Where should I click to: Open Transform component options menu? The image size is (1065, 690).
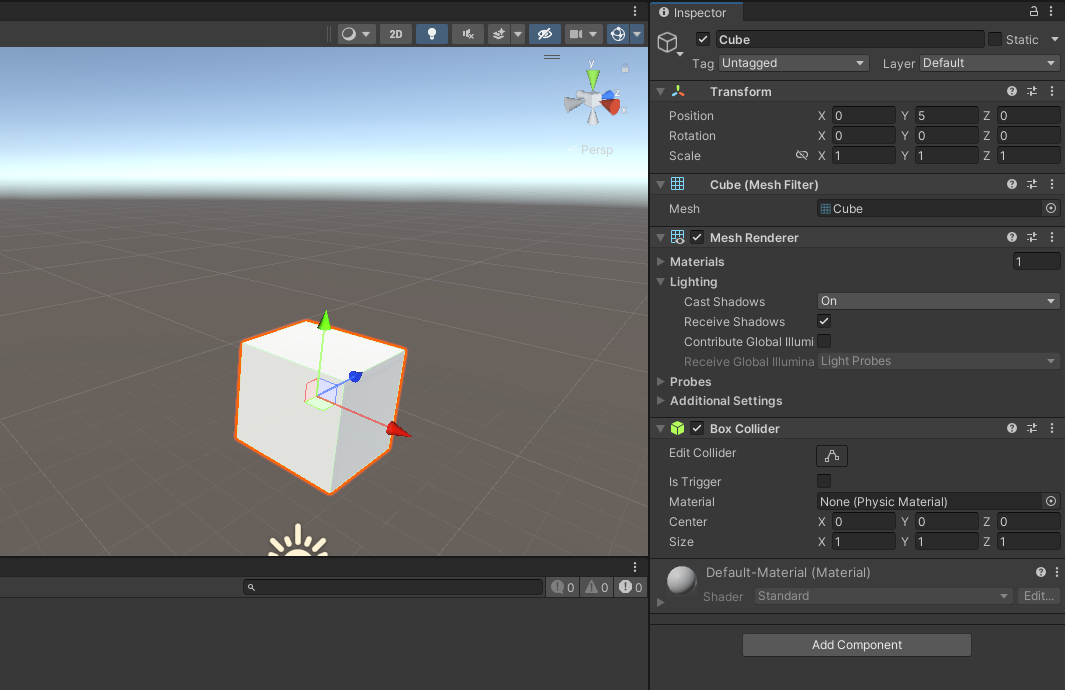click(x=1052, y=91)
